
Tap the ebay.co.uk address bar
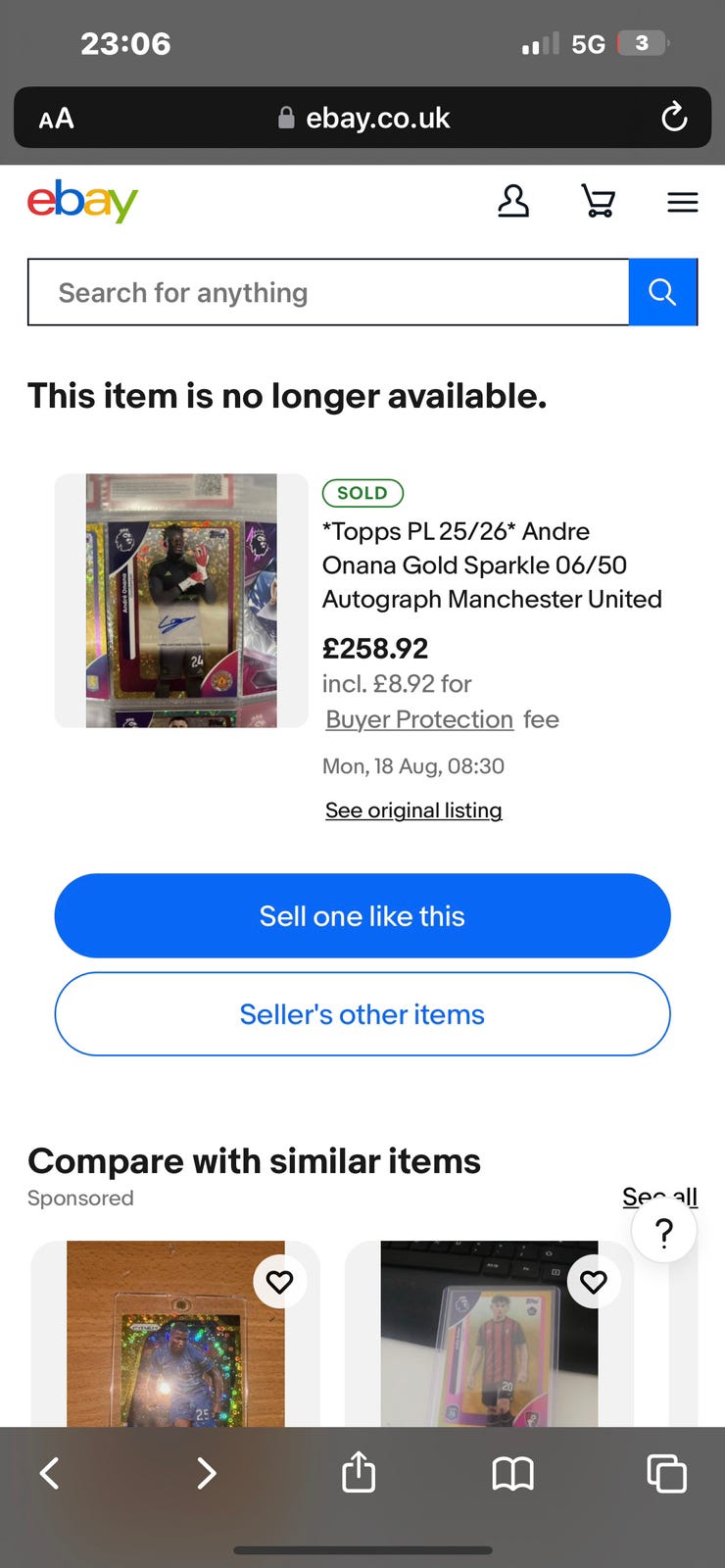coord(364,118)
